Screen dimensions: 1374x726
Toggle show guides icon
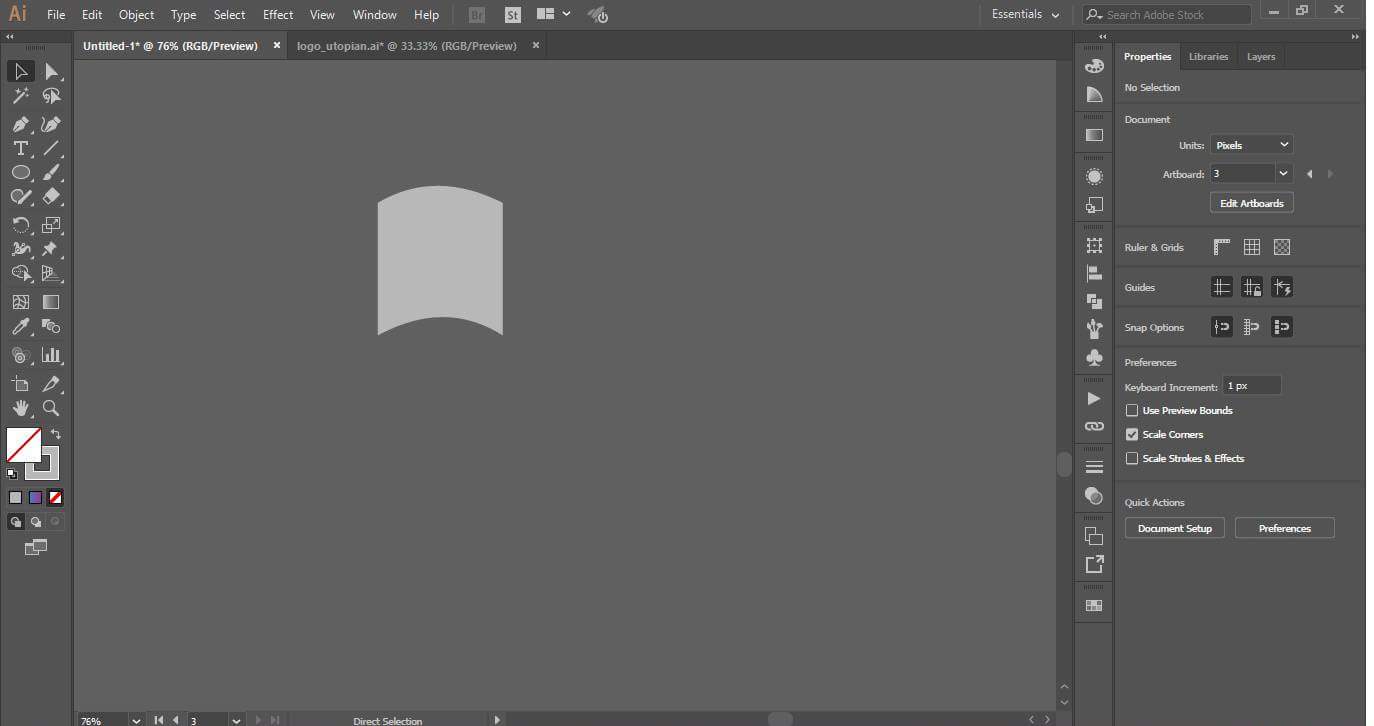[x=1222, y=287]
